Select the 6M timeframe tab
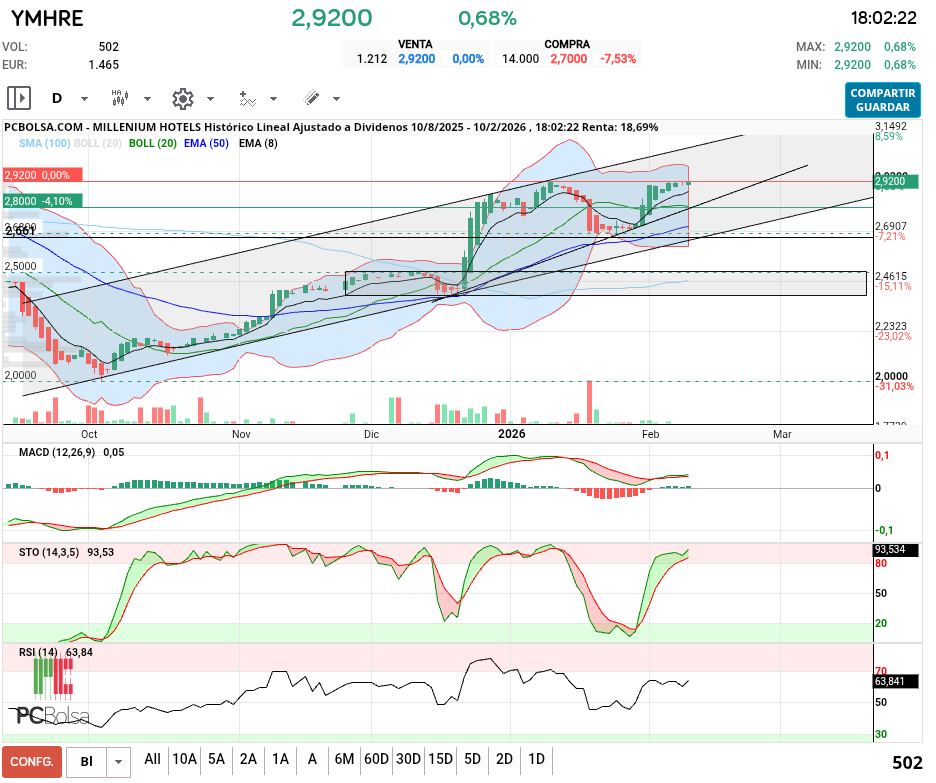 pyautogui.click(x=343, y=760)
